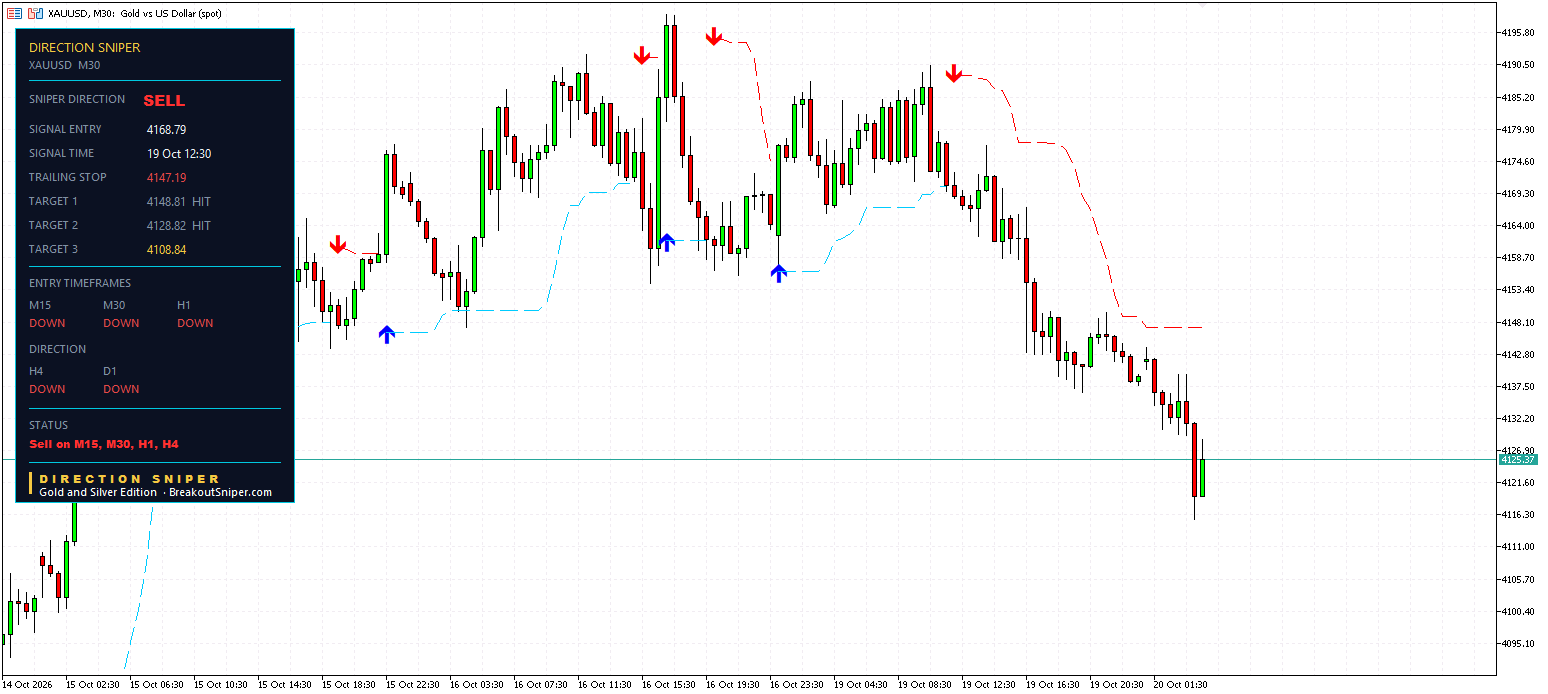Click the DOWN status under H1

(195, 323)
